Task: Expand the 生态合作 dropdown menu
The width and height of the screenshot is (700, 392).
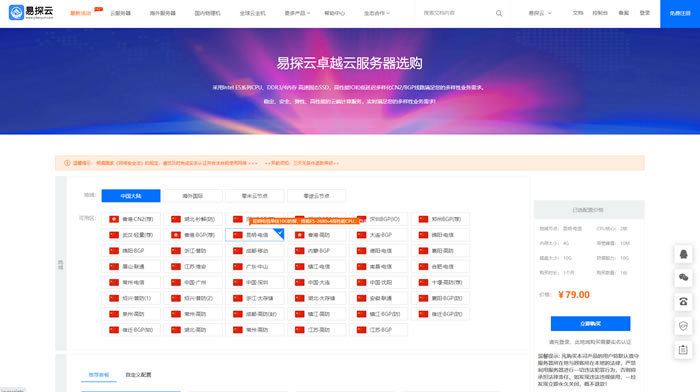Action: tap(377, 13)
